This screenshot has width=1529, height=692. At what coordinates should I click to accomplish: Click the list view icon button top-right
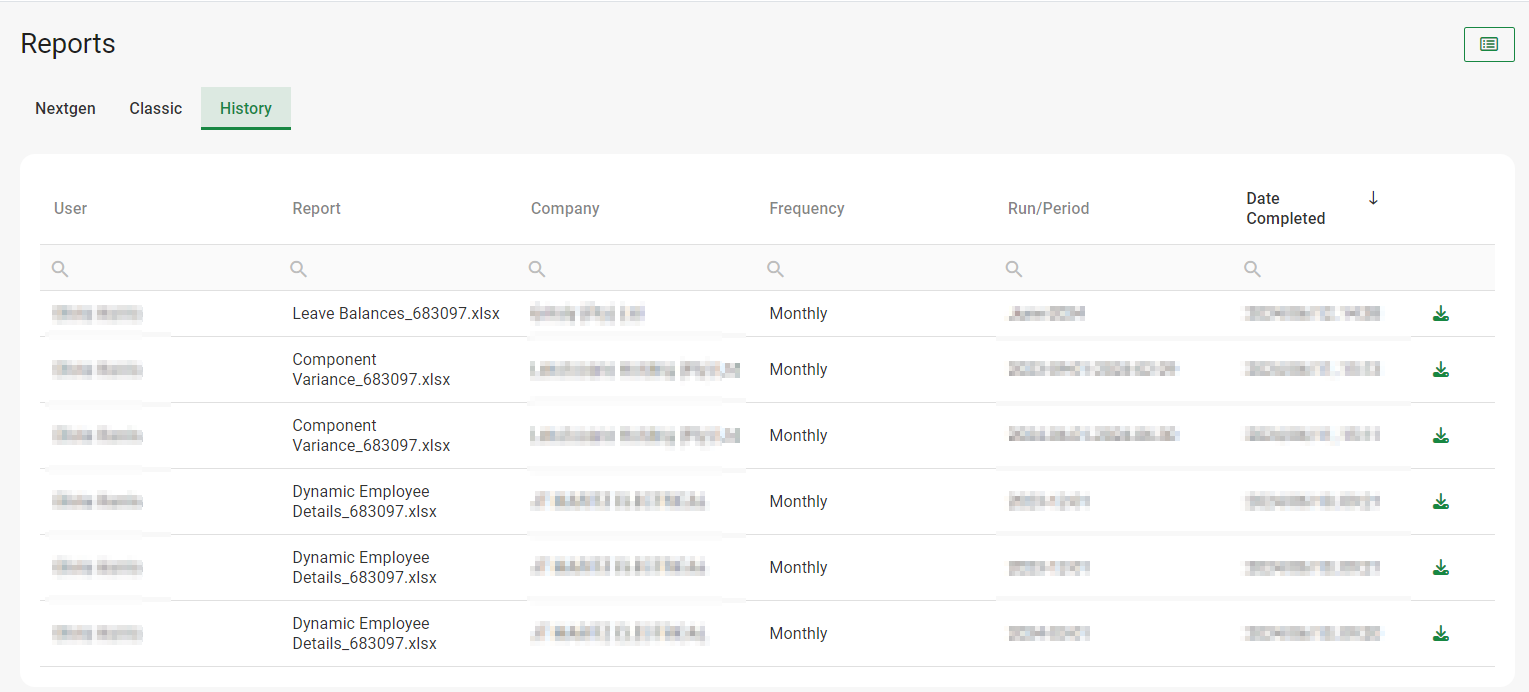tap(1488, 44)
